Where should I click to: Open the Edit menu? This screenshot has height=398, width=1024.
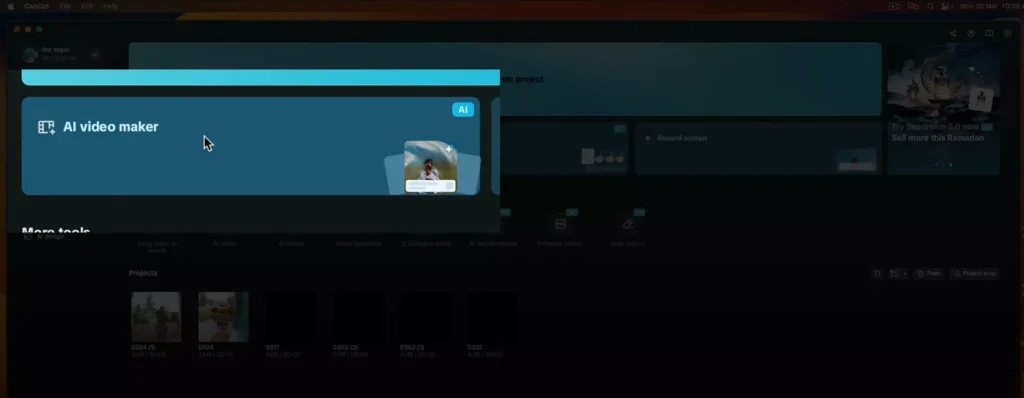(x=87, y=6)
